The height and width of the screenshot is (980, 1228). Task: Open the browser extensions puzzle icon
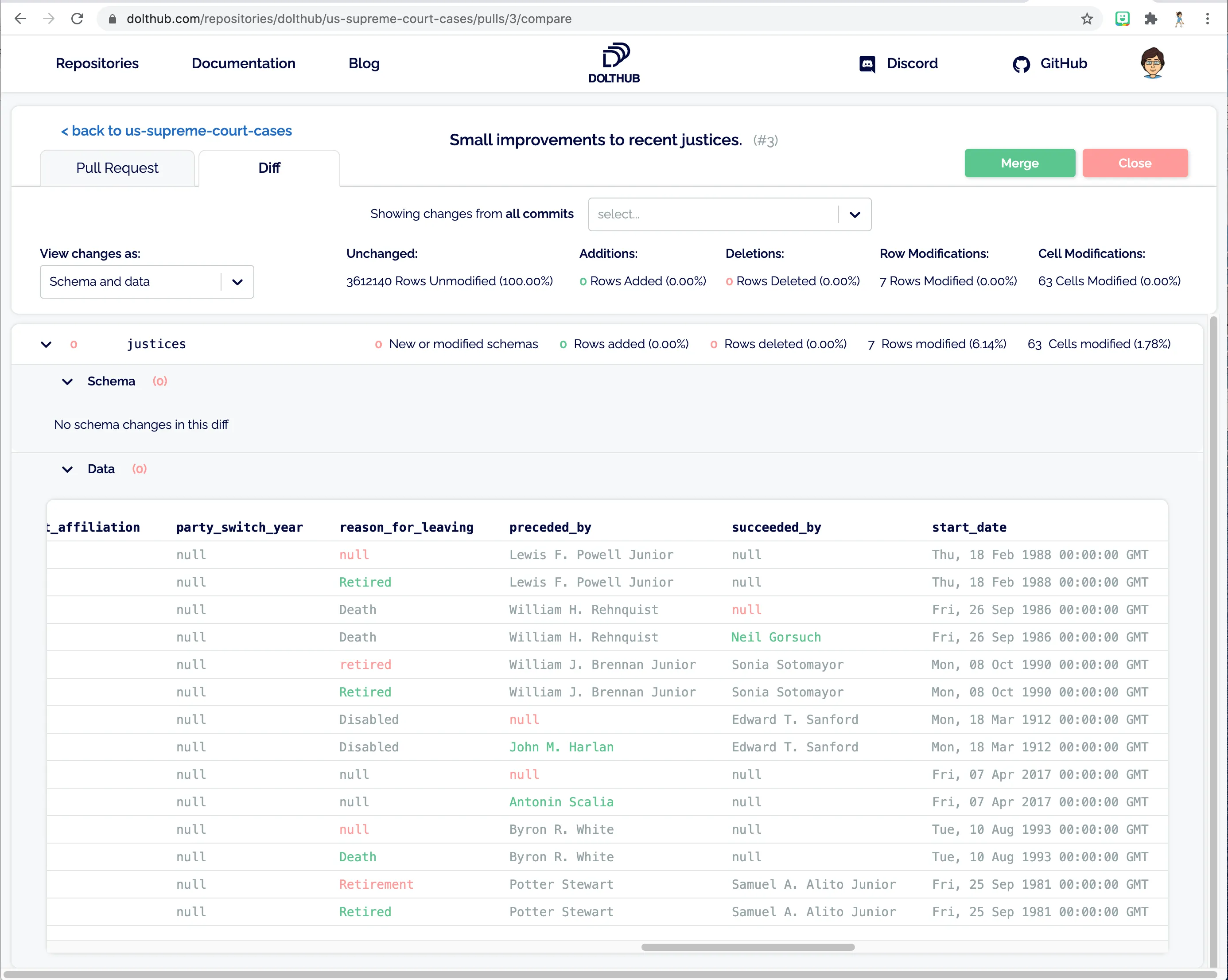1150,19
